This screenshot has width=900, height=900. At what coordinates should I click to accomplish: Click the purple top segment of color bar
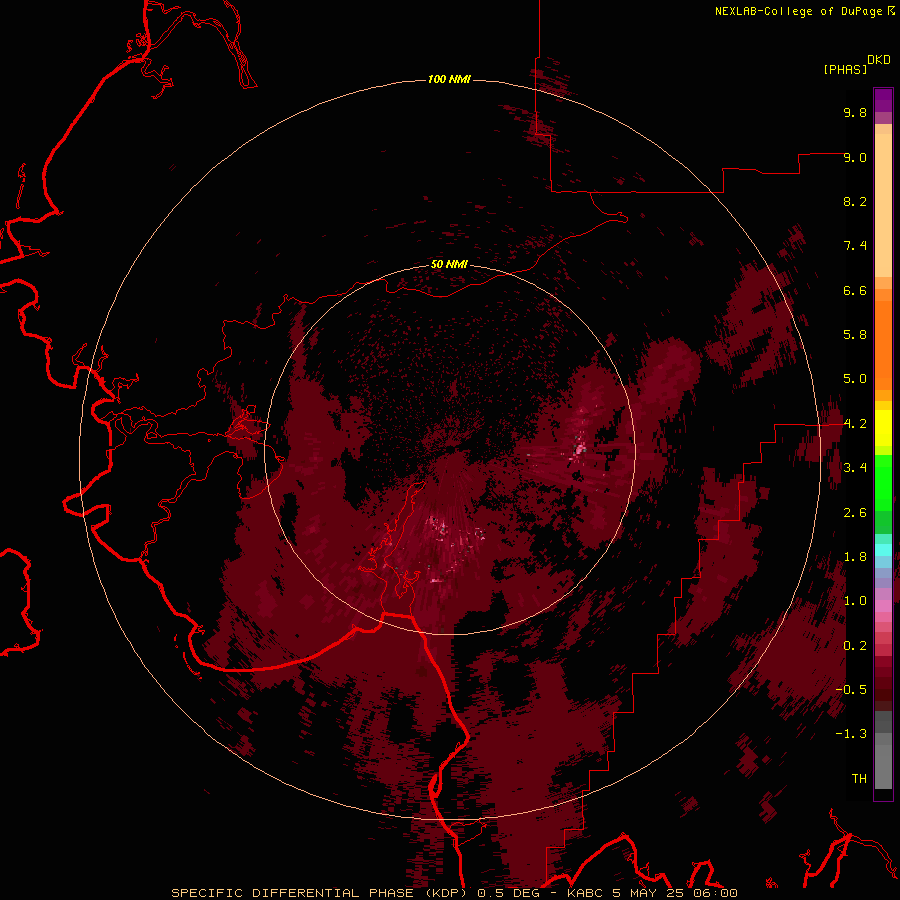pyautogui.click(x=883, y=100)
